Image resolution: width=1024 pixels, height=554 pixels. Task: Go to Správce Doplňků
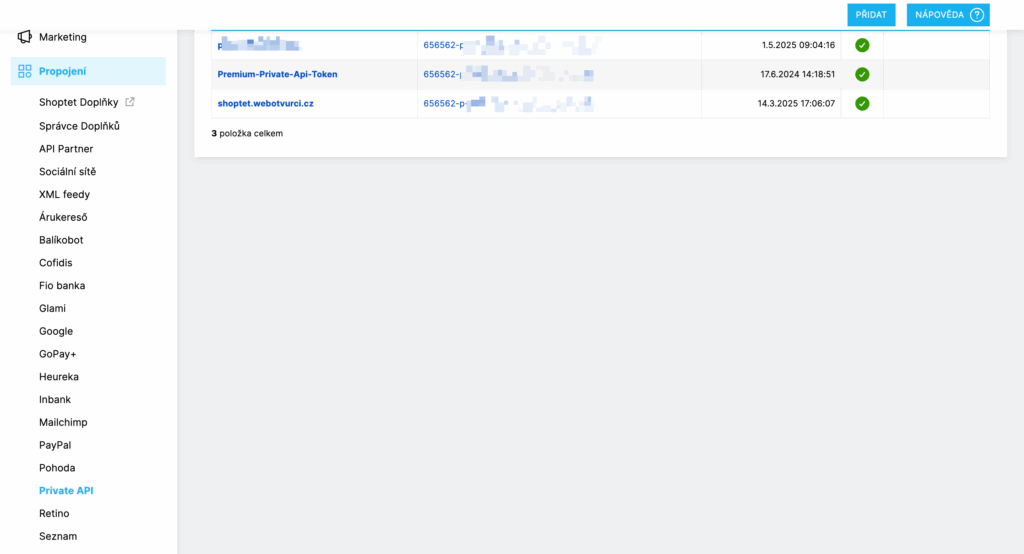(x=79, y=126)
